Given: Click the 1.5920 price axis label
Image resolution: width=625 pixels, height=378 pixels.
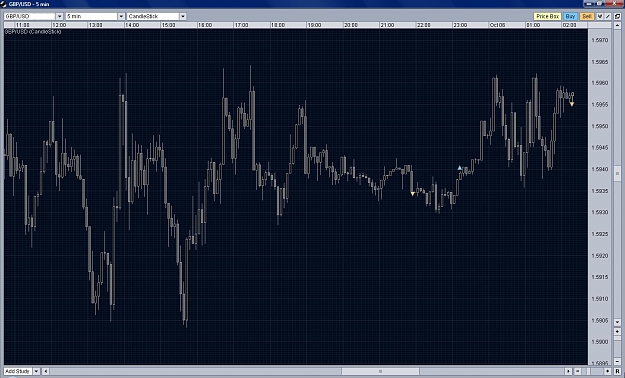Looking at the screenshot, I should tap(600, 256).
